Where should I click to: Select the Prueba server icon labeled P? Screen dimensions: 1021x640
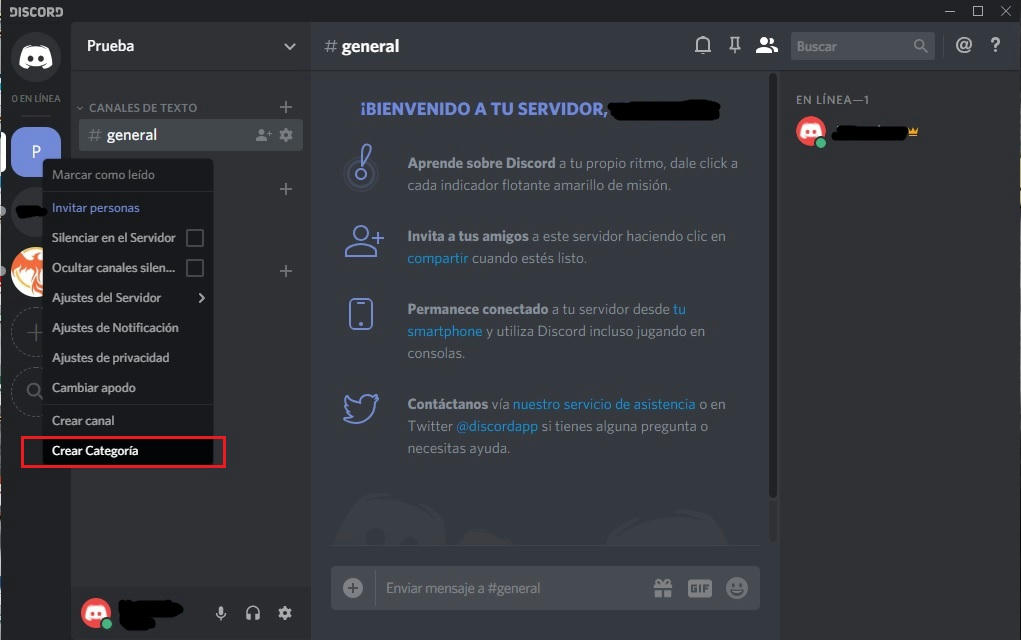coord(36,151)
